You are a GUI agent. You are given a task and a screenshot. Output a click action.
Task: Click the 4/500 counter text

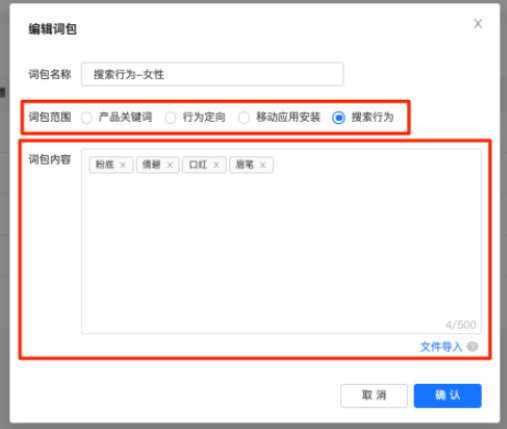(x=461, y=325)
